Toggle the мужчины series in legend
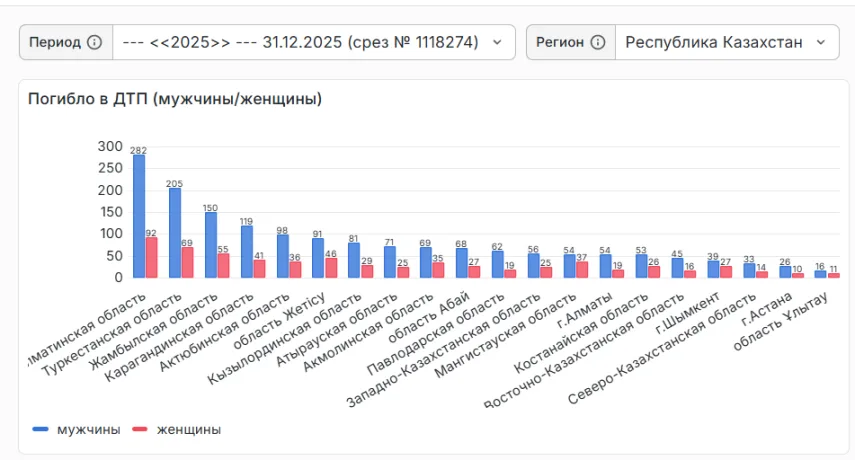 tap(76, 429)
